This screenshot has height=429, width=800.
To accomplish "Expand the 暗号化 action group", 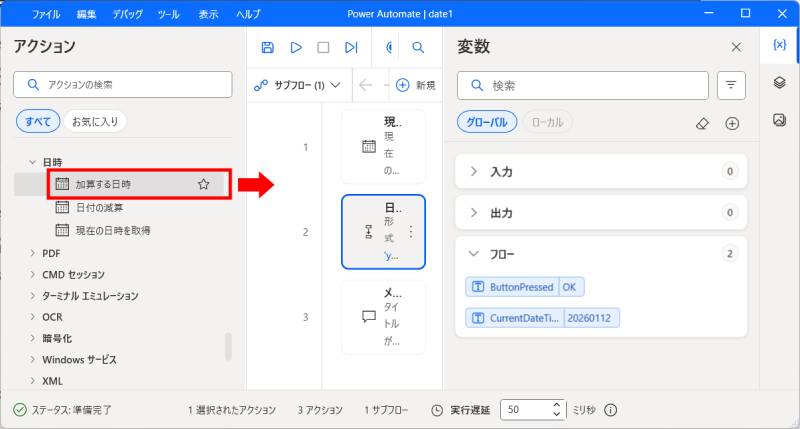I will (33, 338).
